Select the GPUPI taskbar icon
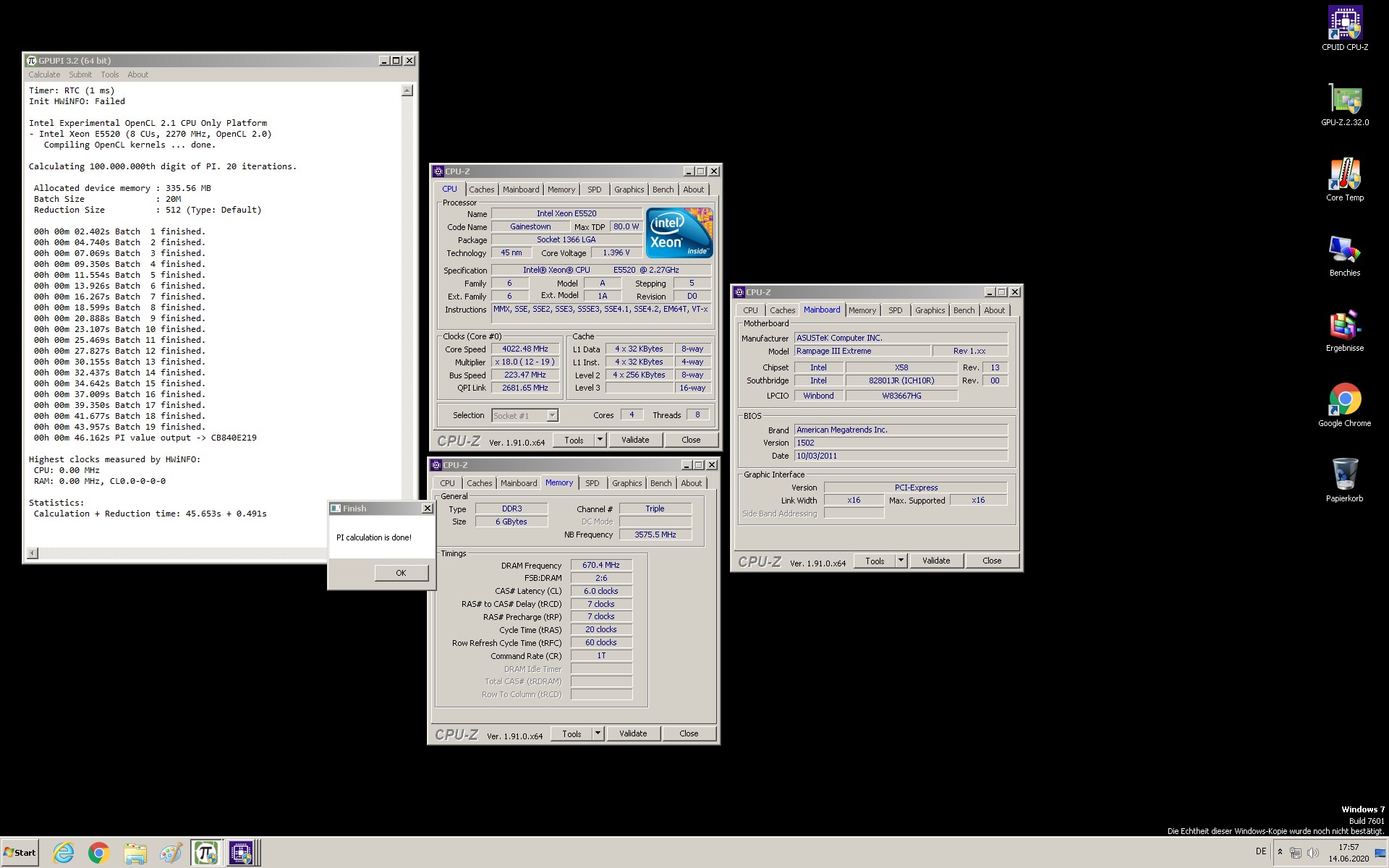Image resolution: width=1389 pixels, height=868 pixels. point(206,853)
